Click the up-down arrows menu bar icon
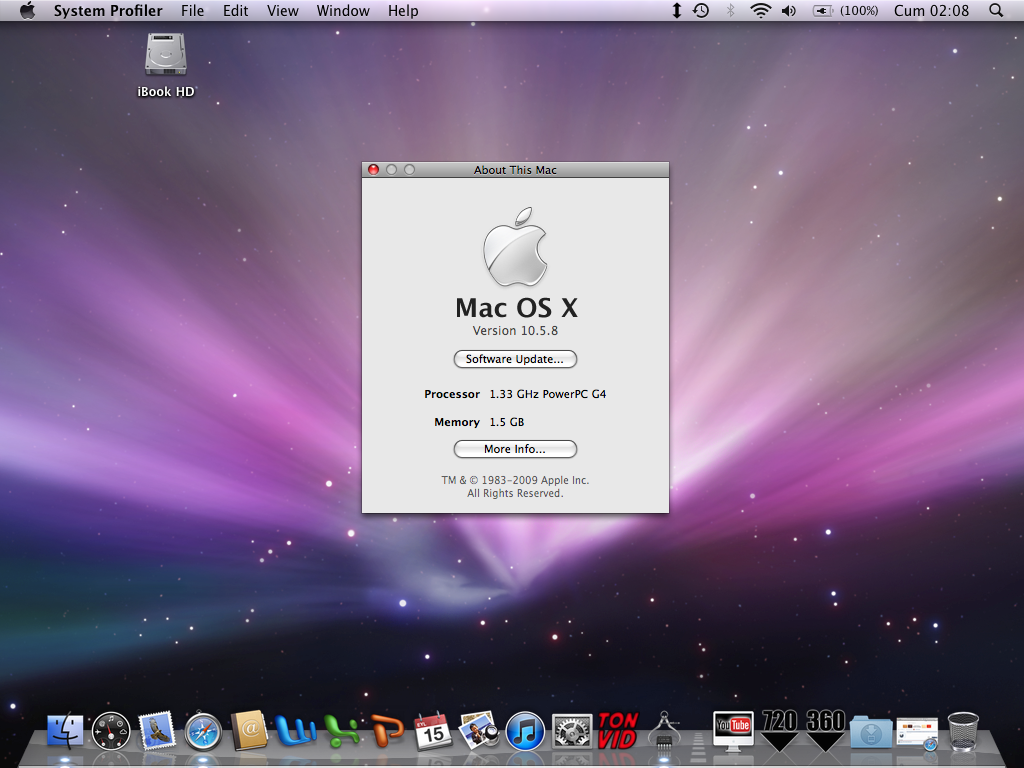Screen dimensions: 1024x768 point(677,10)
